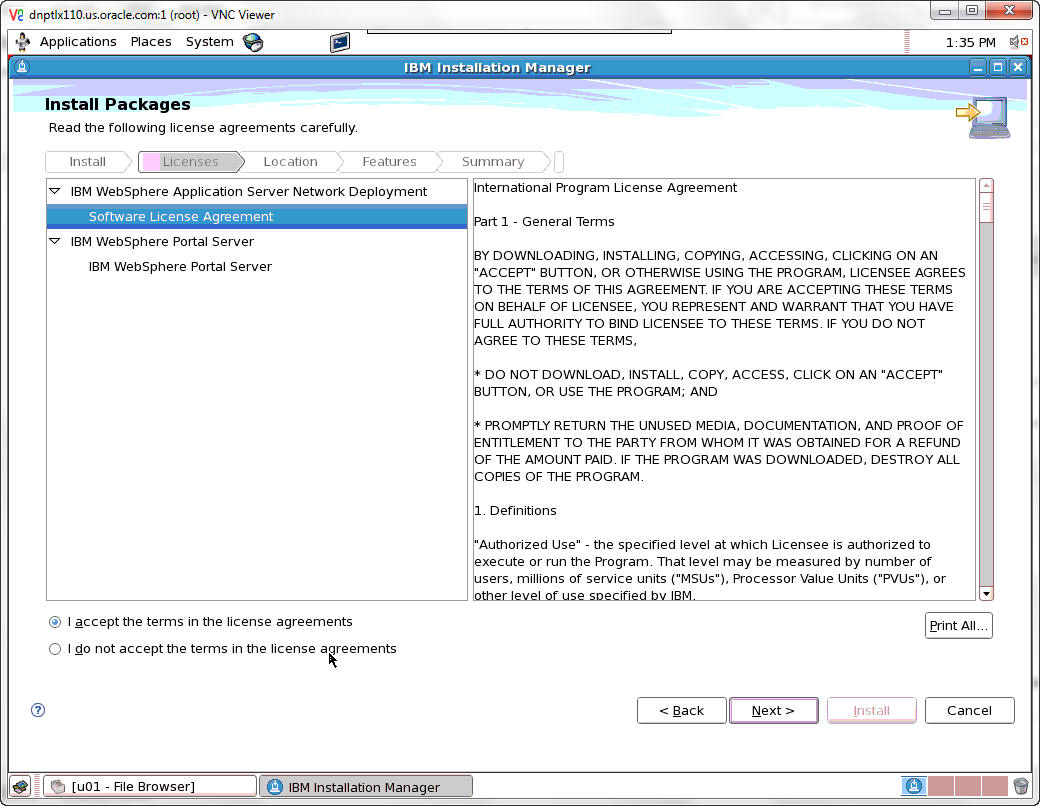This screenshot has height=806, width=1040.
Task: Click the IBM Installation Manager taskbar entry
Action: coord(366,787)
